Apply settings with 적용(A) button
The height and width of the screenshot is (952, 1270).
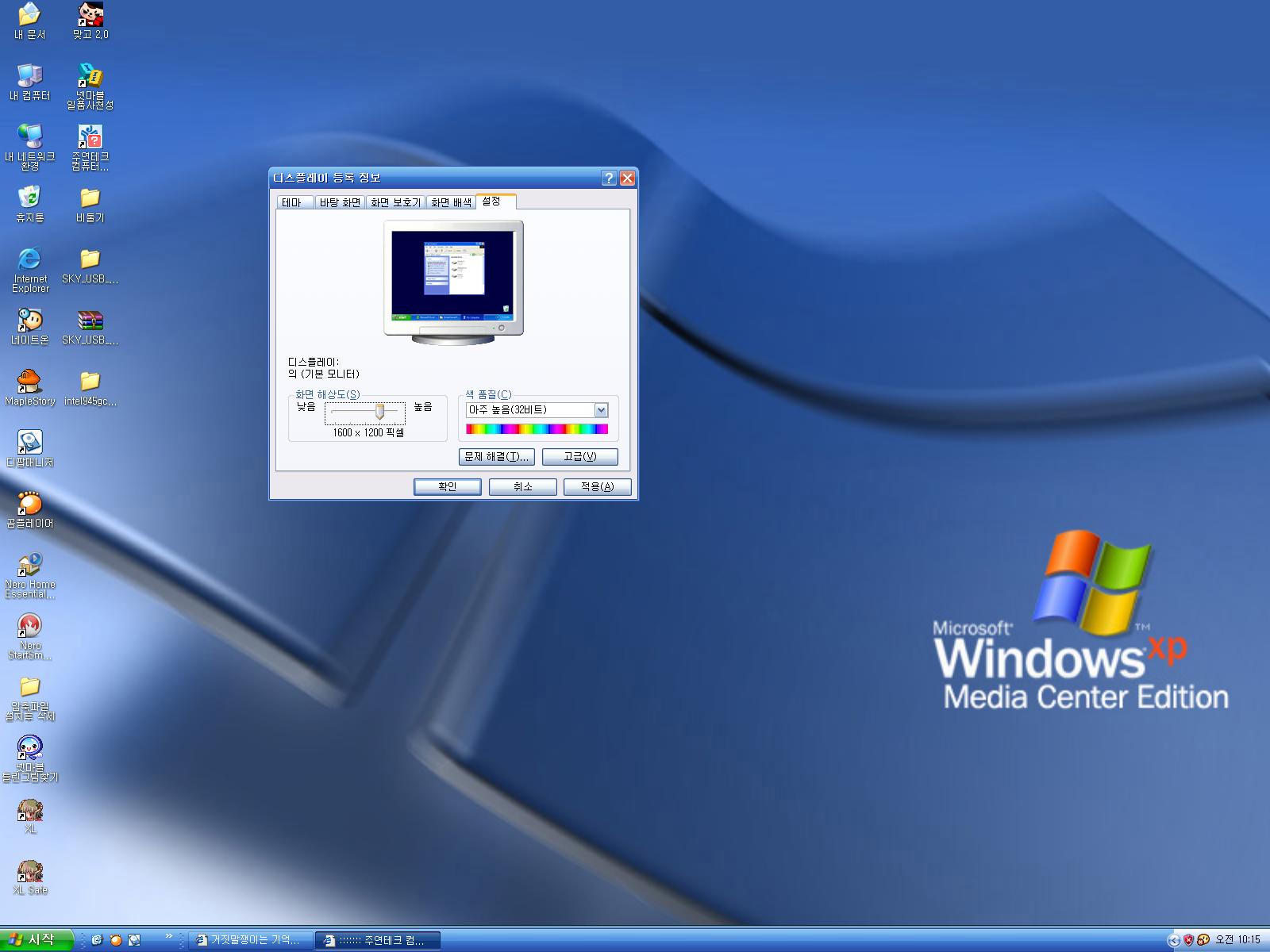click(597, 487)
